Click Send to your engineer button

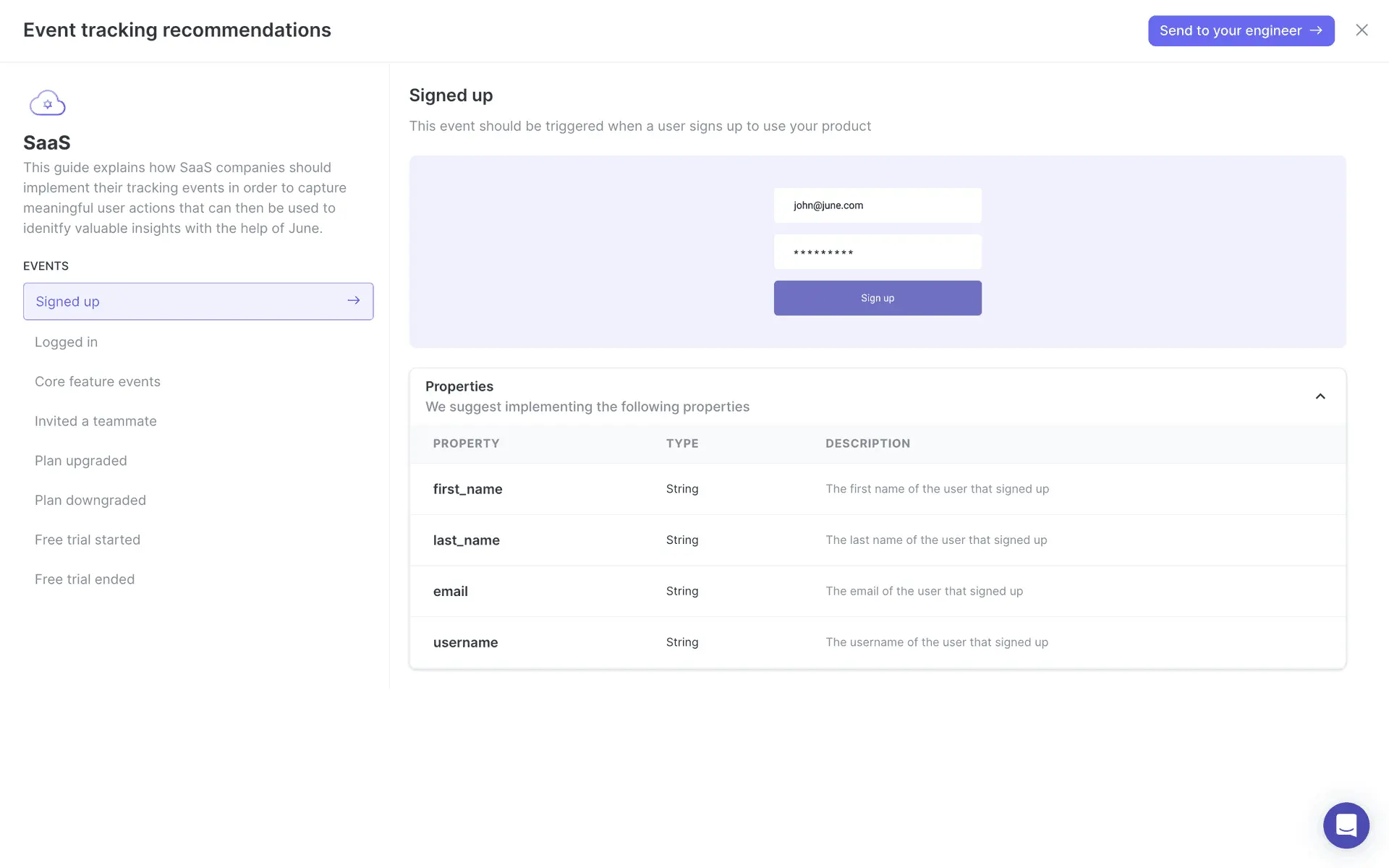(1240, 31)
